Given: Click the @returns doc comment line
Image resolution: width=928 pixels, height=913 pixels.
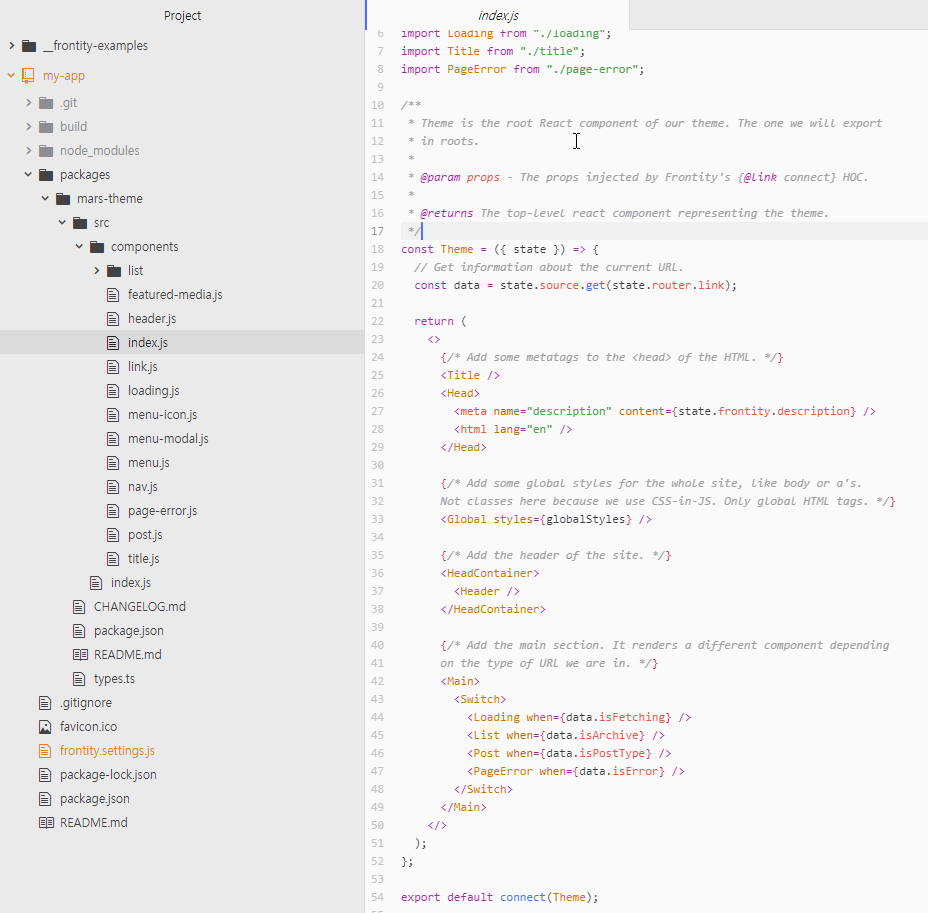Looking at the screenshot, I should (x=618, y=213).
